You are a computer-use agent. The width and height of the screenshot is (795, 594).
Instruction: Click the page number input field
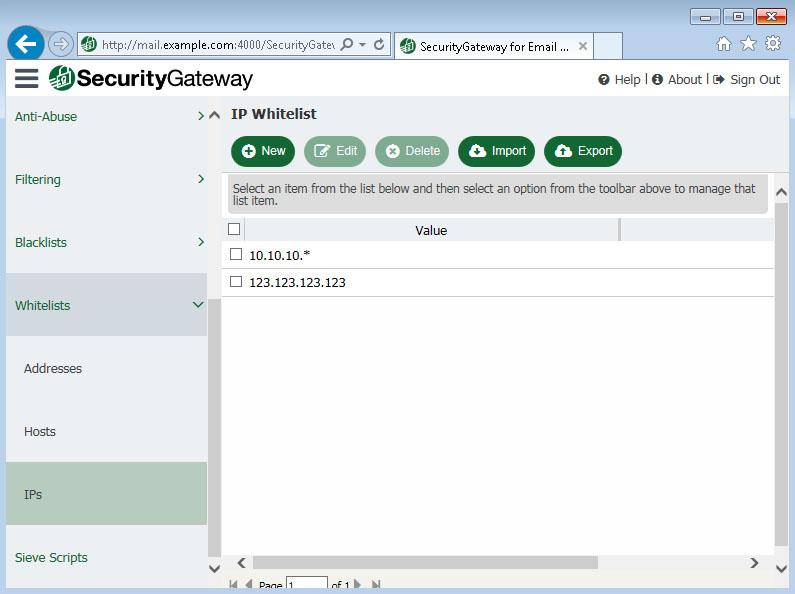tap(306, 583)
